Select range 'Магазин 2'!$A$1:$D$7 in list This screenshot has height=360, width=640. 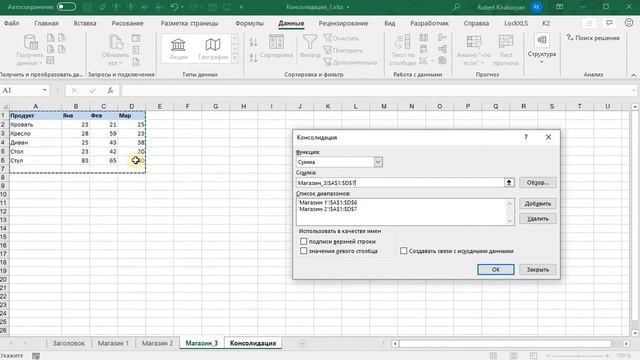pos(328,209)
